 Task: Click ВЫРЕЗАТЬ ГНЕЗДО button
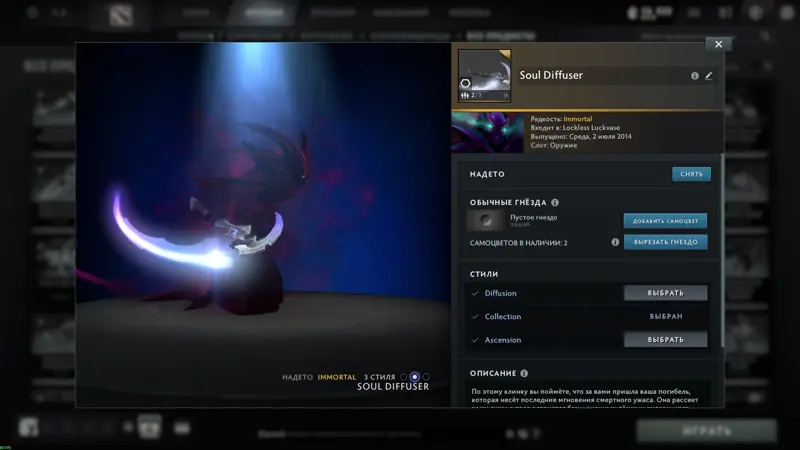pos(665,242)
